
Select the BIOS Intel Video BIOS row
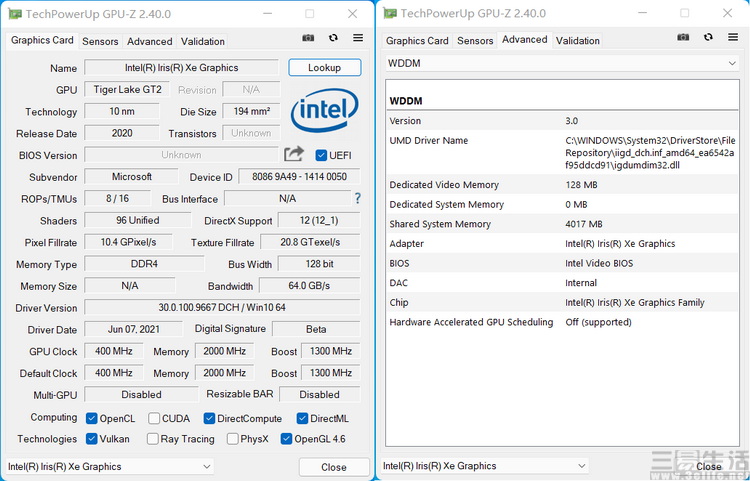562,263
